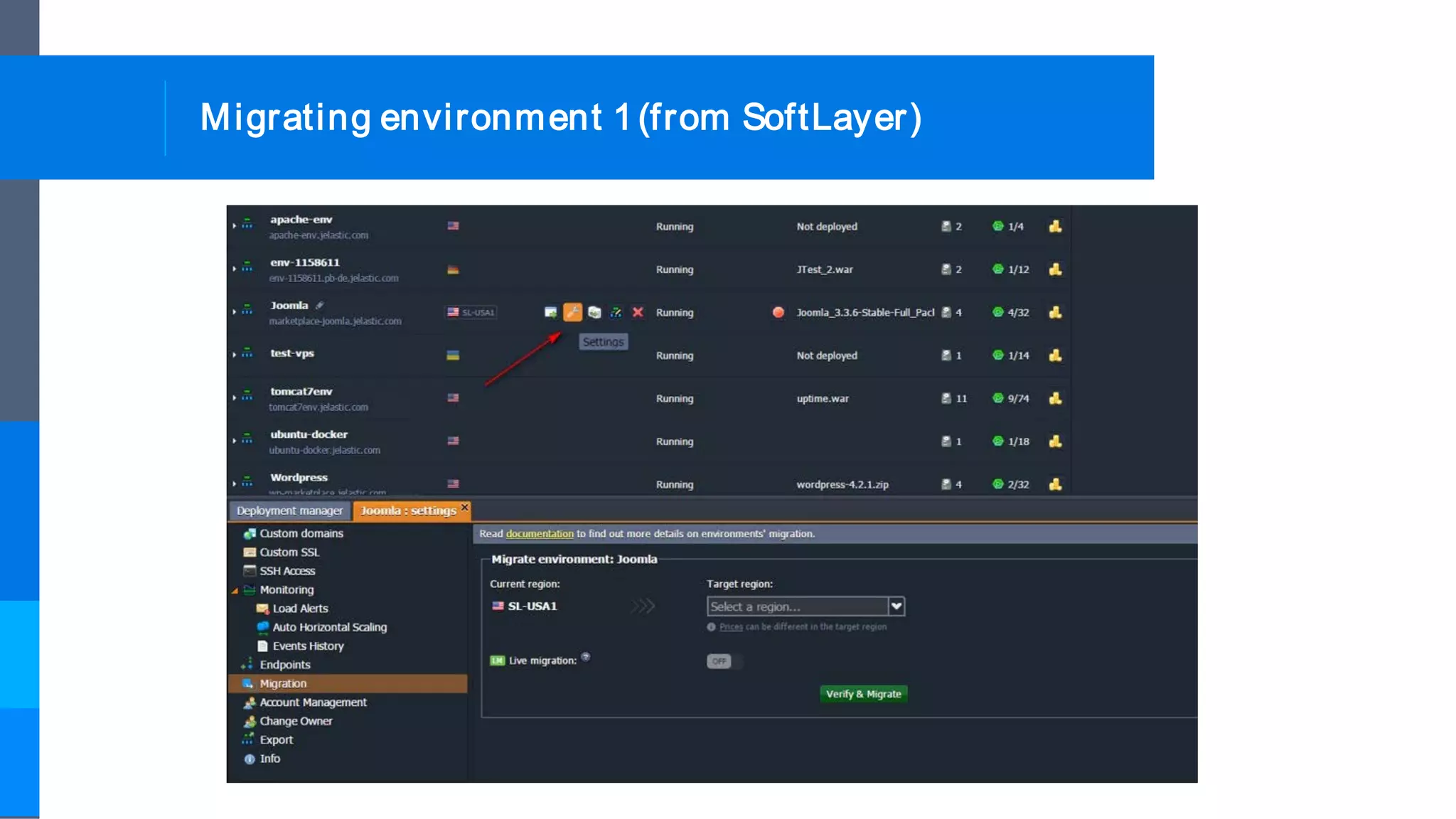
Task: Open Export settings section
Action: pos(276,740)
